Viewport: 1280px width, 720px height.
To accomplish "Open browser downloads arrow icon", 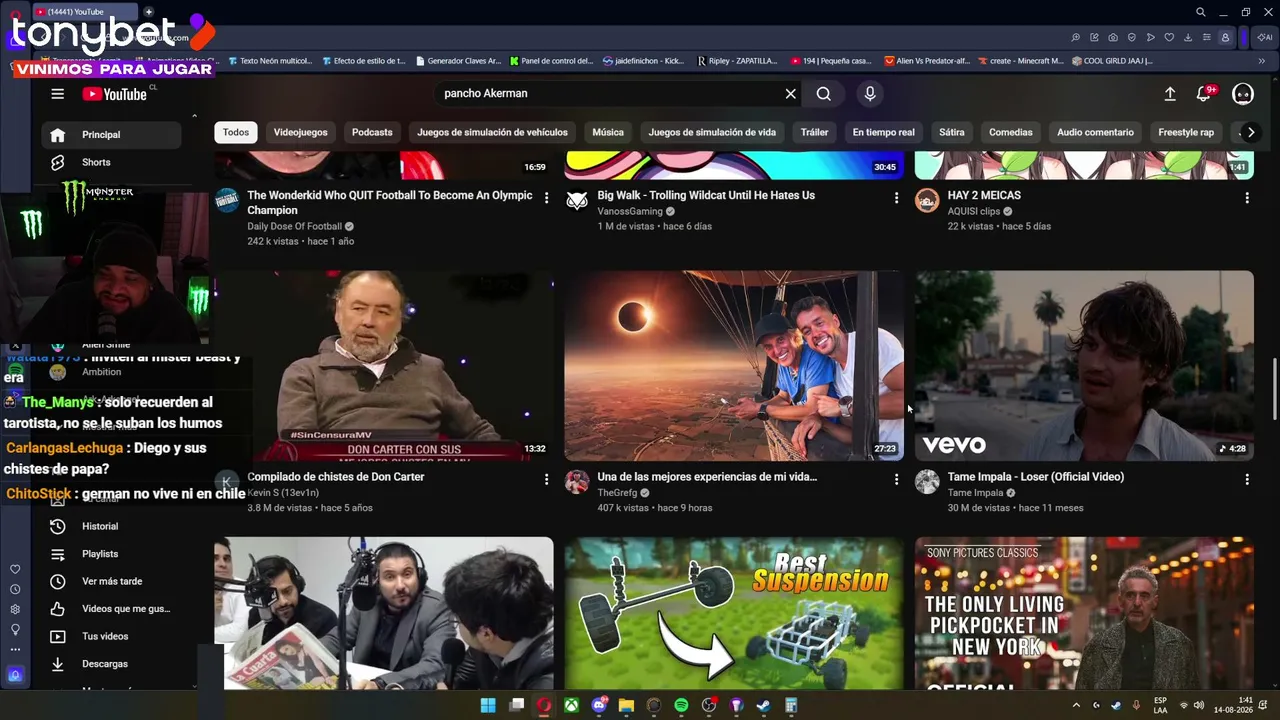I will pos(1188,38).
